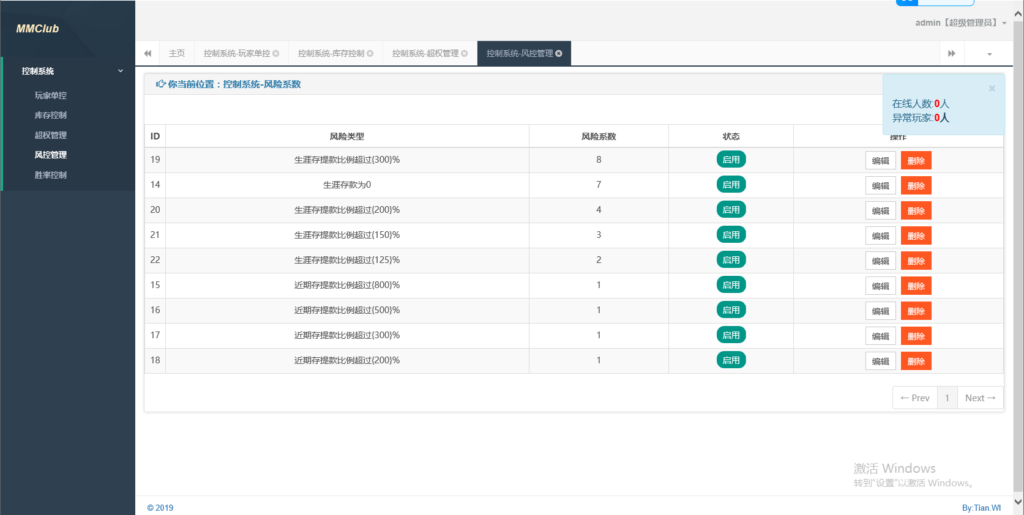Screen dimensions: 1024x515
Task: Close the 玩家单控 tab via its X icon
Action: [x=275, y=53]
